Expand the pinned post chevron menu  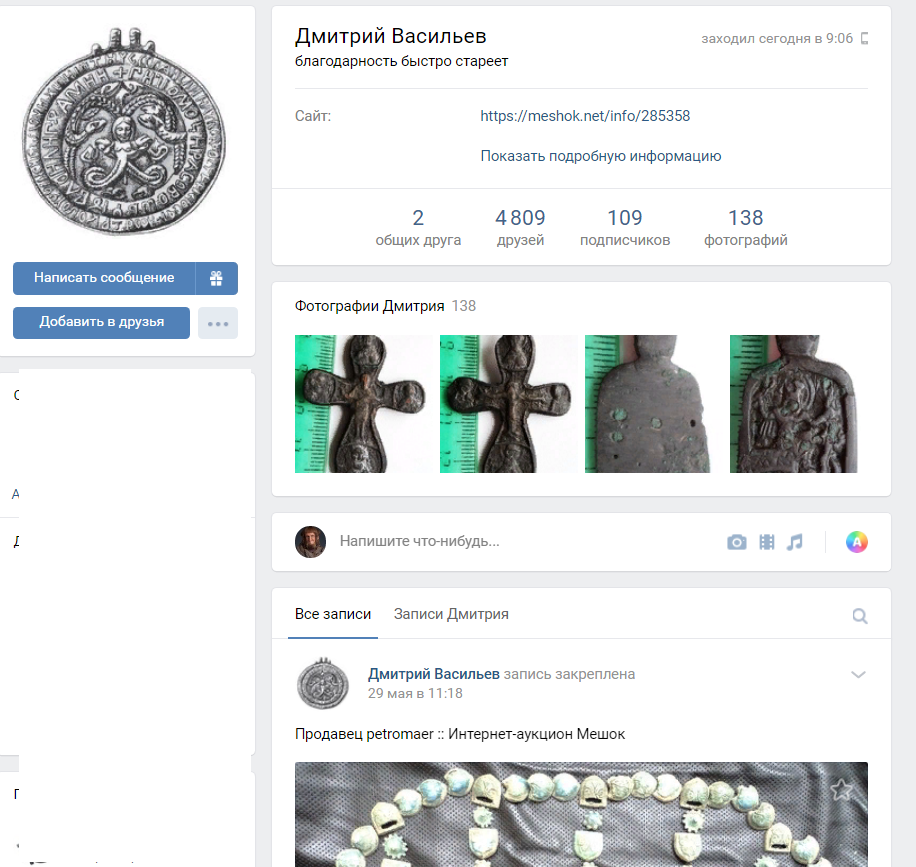coord(858,675)
